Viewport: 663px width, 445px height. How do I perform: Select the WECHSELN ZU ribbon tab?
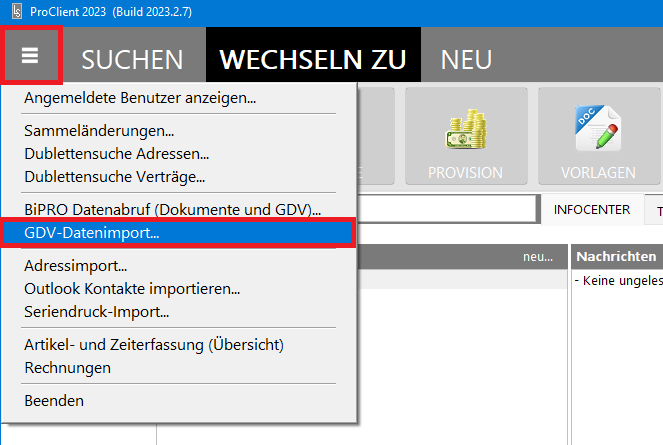tap(313, 59)
